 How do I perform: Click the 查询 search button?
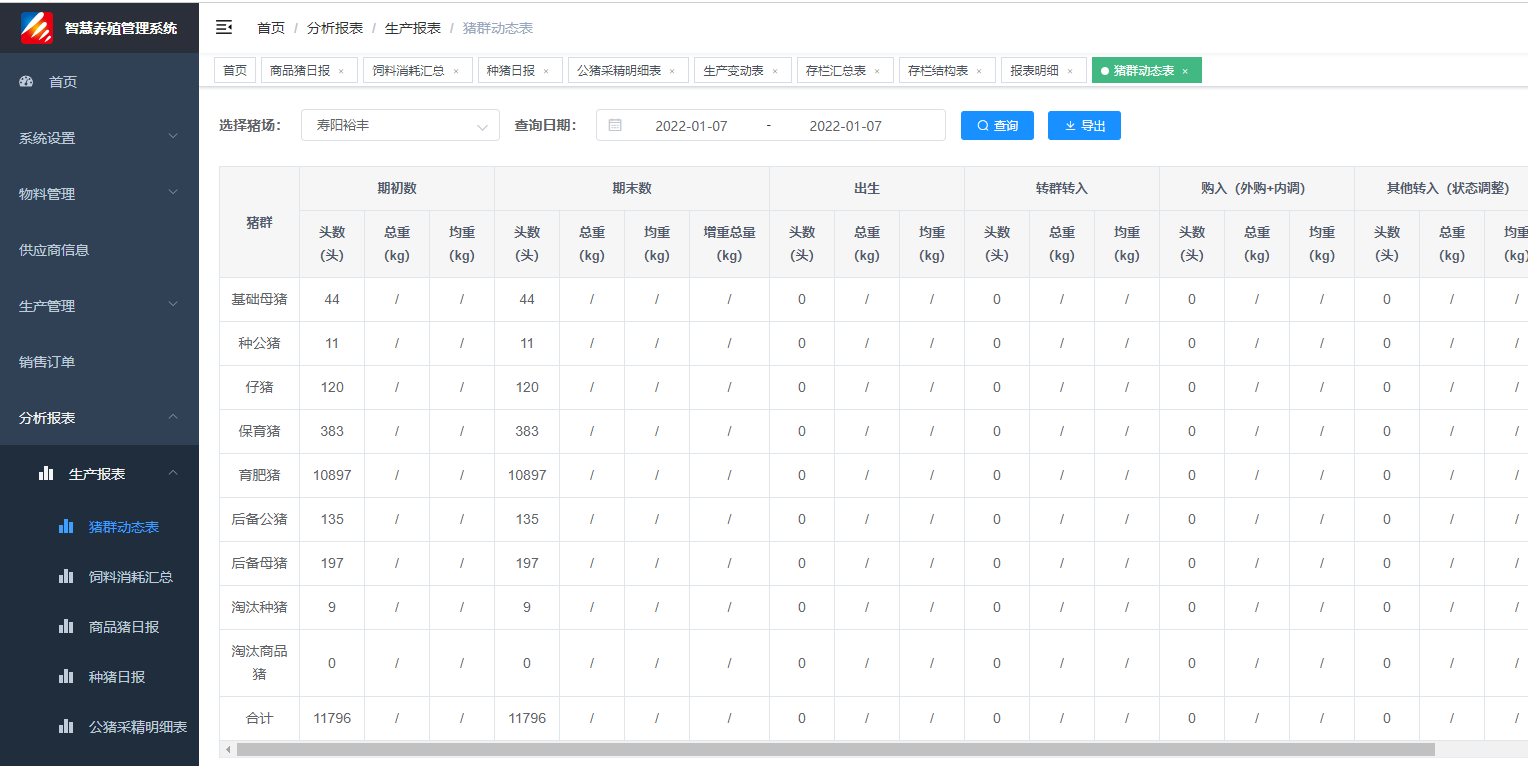pyautogui.click(x=997, y=125)
